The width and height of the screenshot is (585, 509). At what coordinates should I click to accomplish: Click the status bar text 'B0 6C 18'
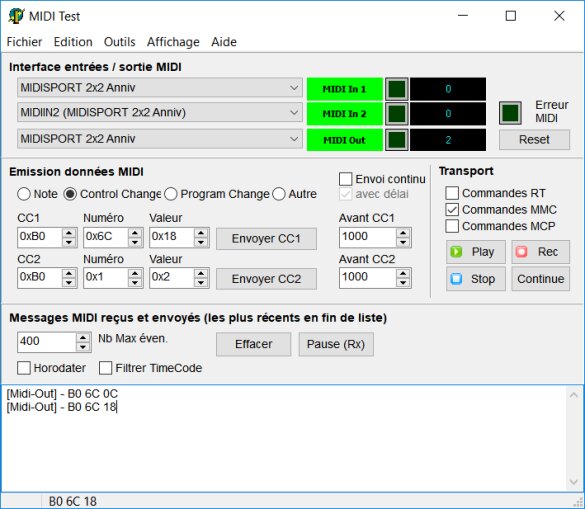[73, 502]
